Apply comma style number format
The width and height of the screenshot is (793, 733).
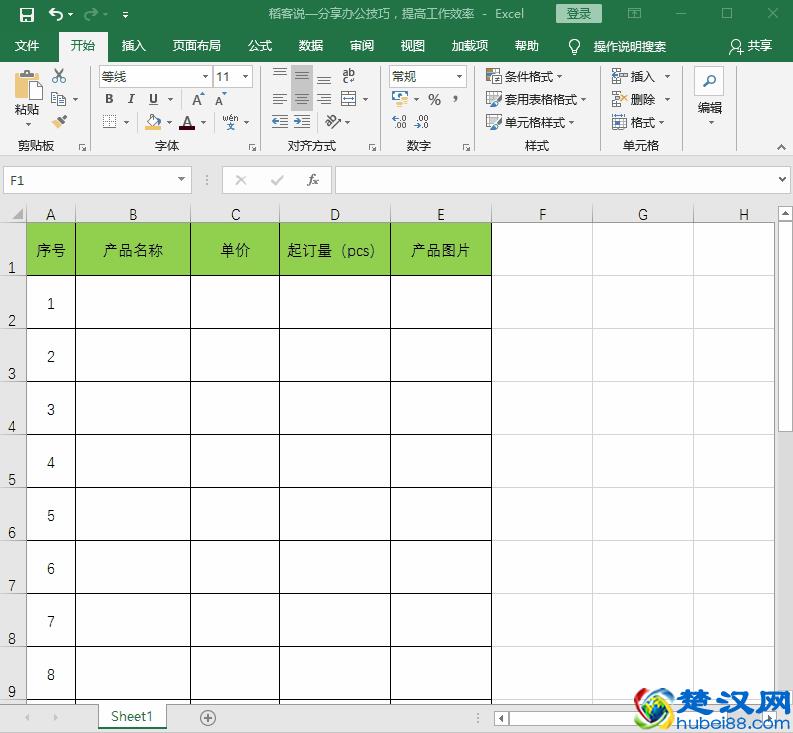(x=456, y=99)
